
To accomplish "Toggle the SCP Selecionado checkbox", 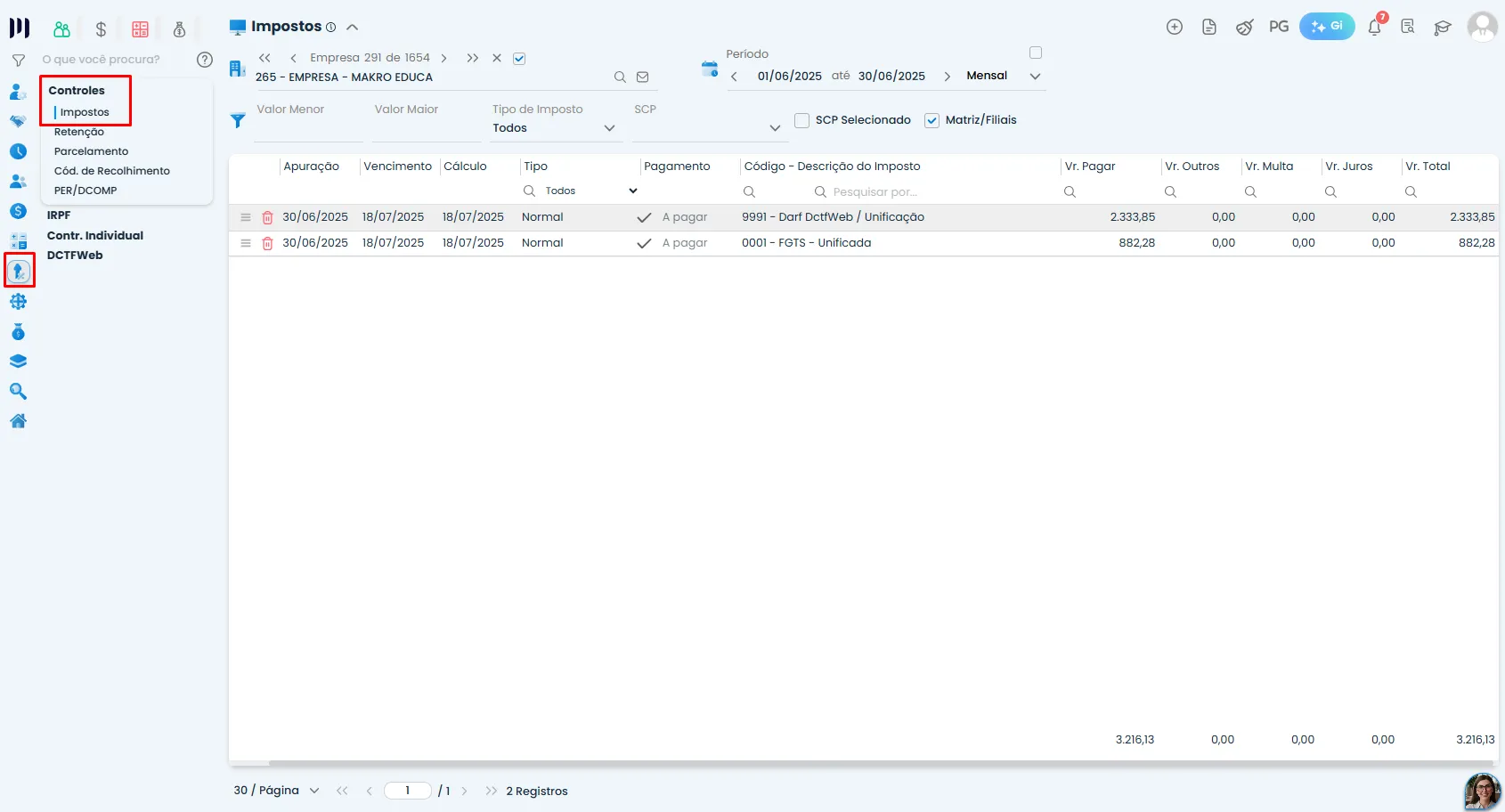I will click(x=802, y=120).
